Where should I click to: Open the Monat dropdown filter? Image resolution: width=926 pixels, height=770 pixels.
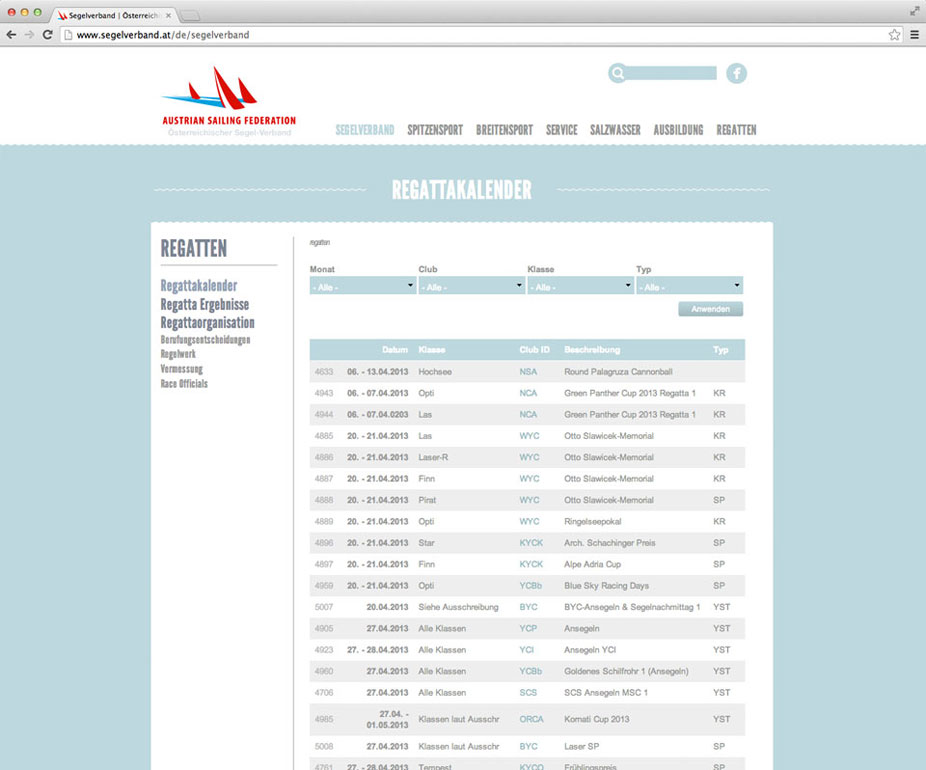pos(362,286)
